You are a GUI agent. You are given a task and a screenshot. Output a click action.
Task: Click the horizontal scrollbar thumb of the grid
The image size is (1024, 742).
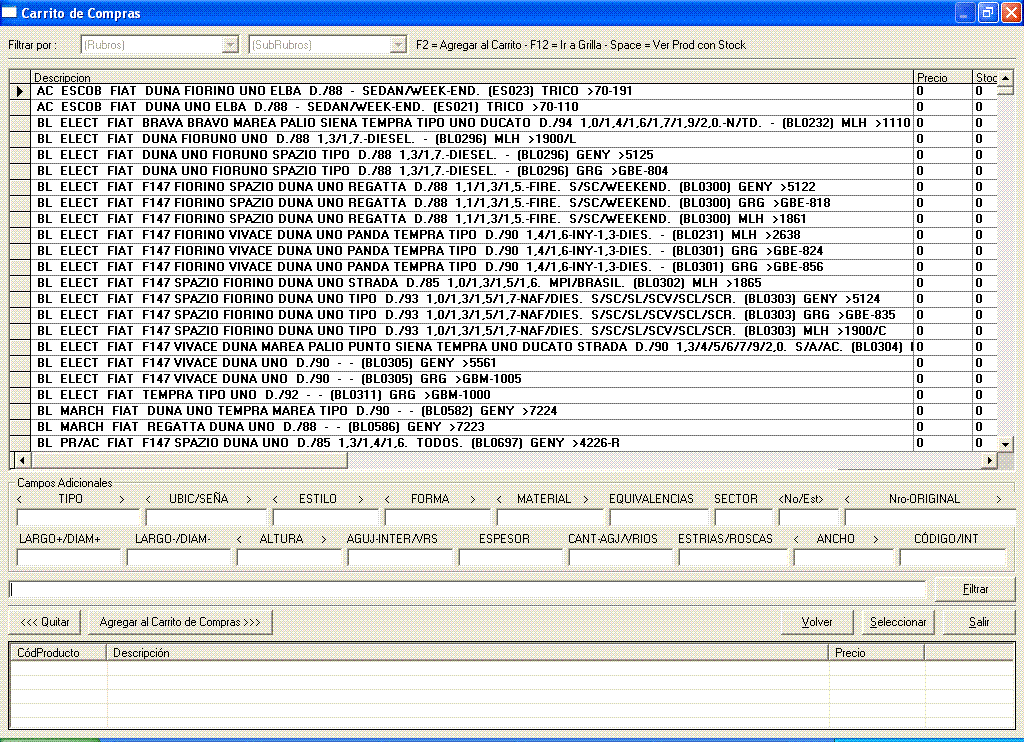[189, 460]
